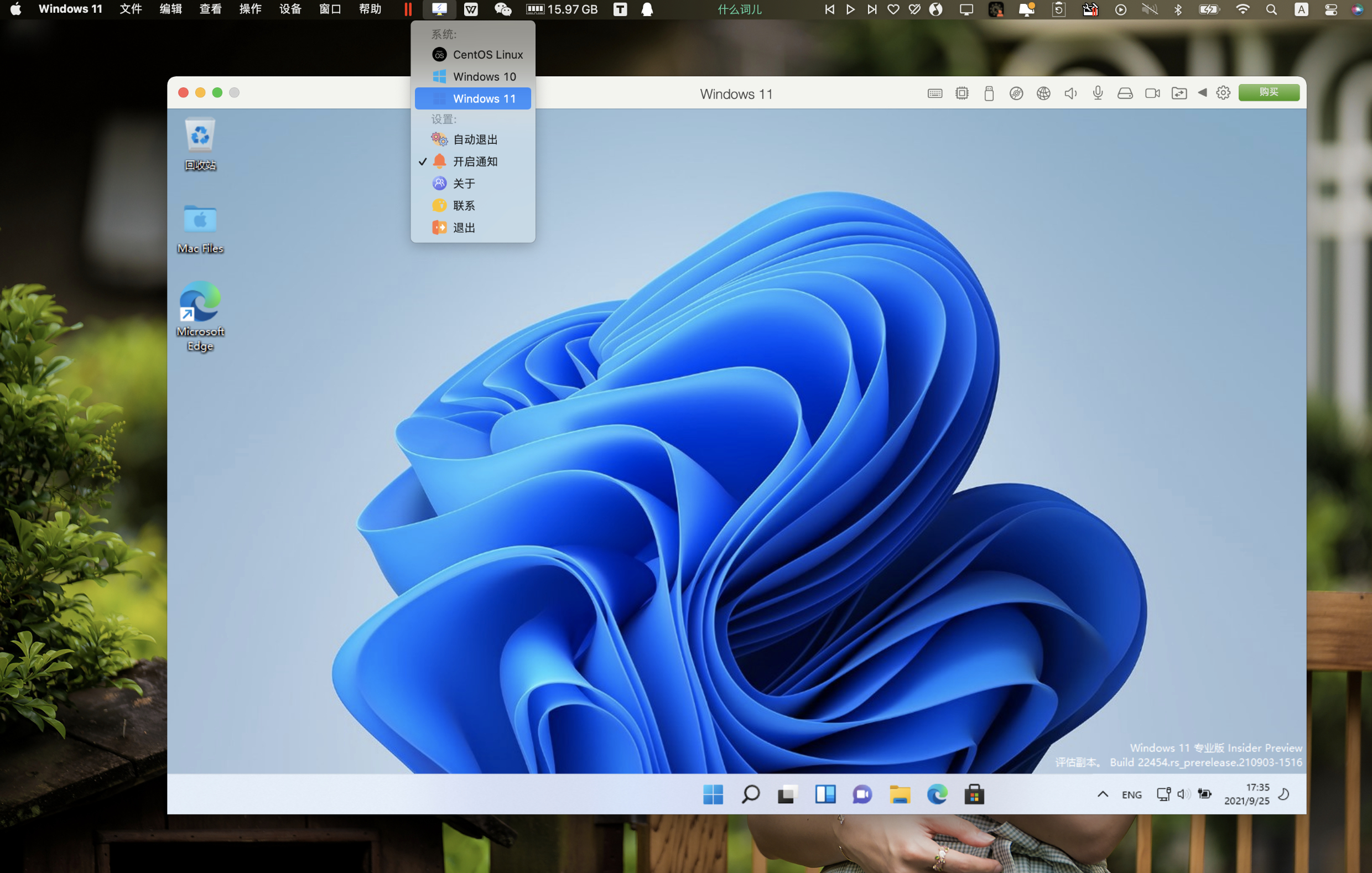Viewport: 1372px width, 873px height.
Task: Click the green 购买 button
Action: coord(1269,93)
